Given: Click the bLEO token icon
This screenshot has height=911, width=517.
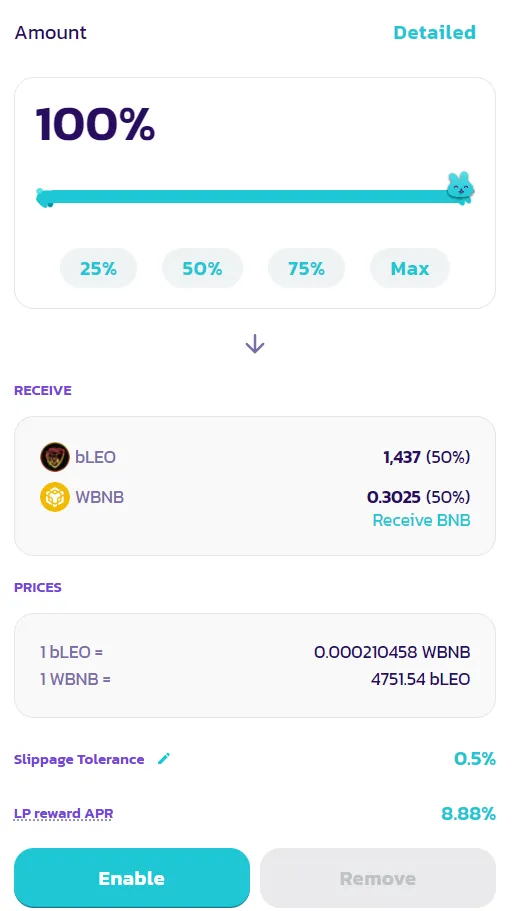Looking at the screenshot, I should tap(55, 457).
